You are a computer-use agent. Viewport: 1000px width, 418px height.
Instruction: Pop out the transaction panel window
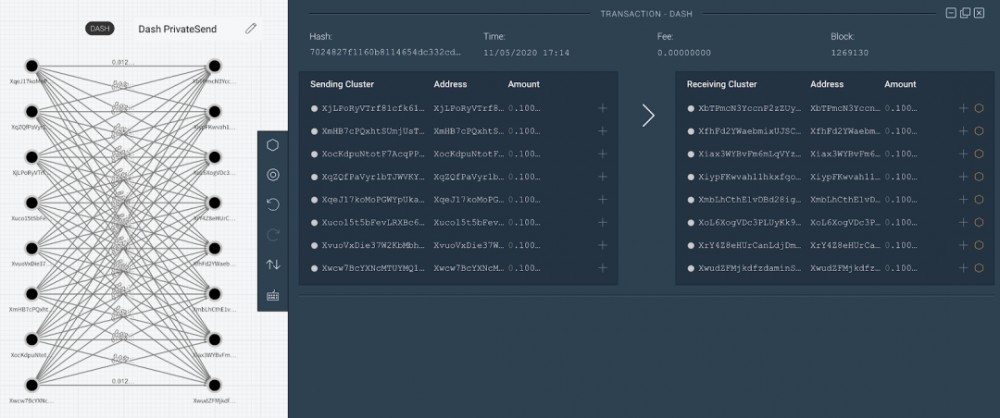tap(965, 13)
